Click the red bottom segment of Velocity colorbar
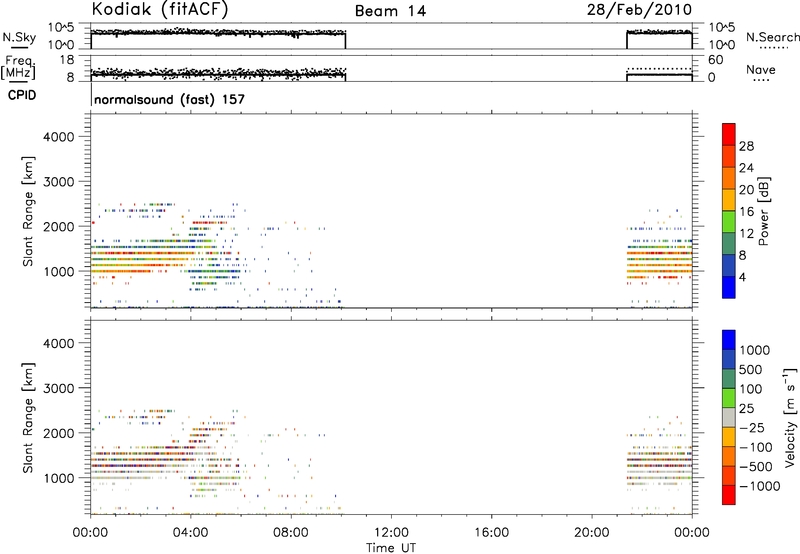 click(729, 495)
